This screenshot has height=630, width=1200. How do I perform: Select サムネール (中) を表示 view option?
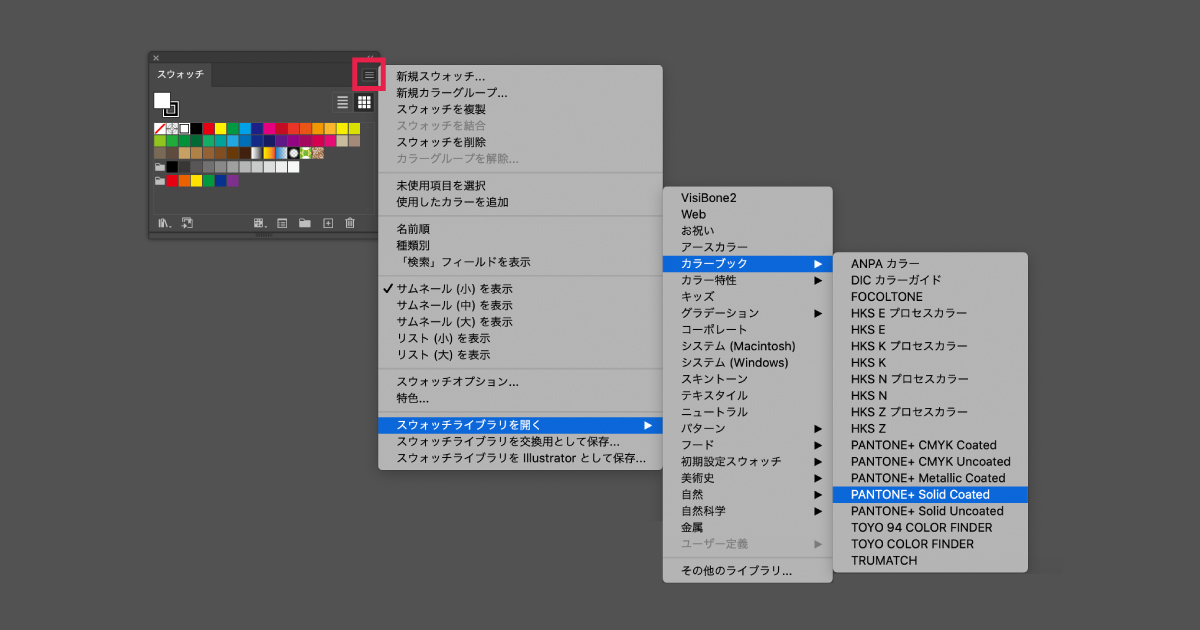[520, 305]
